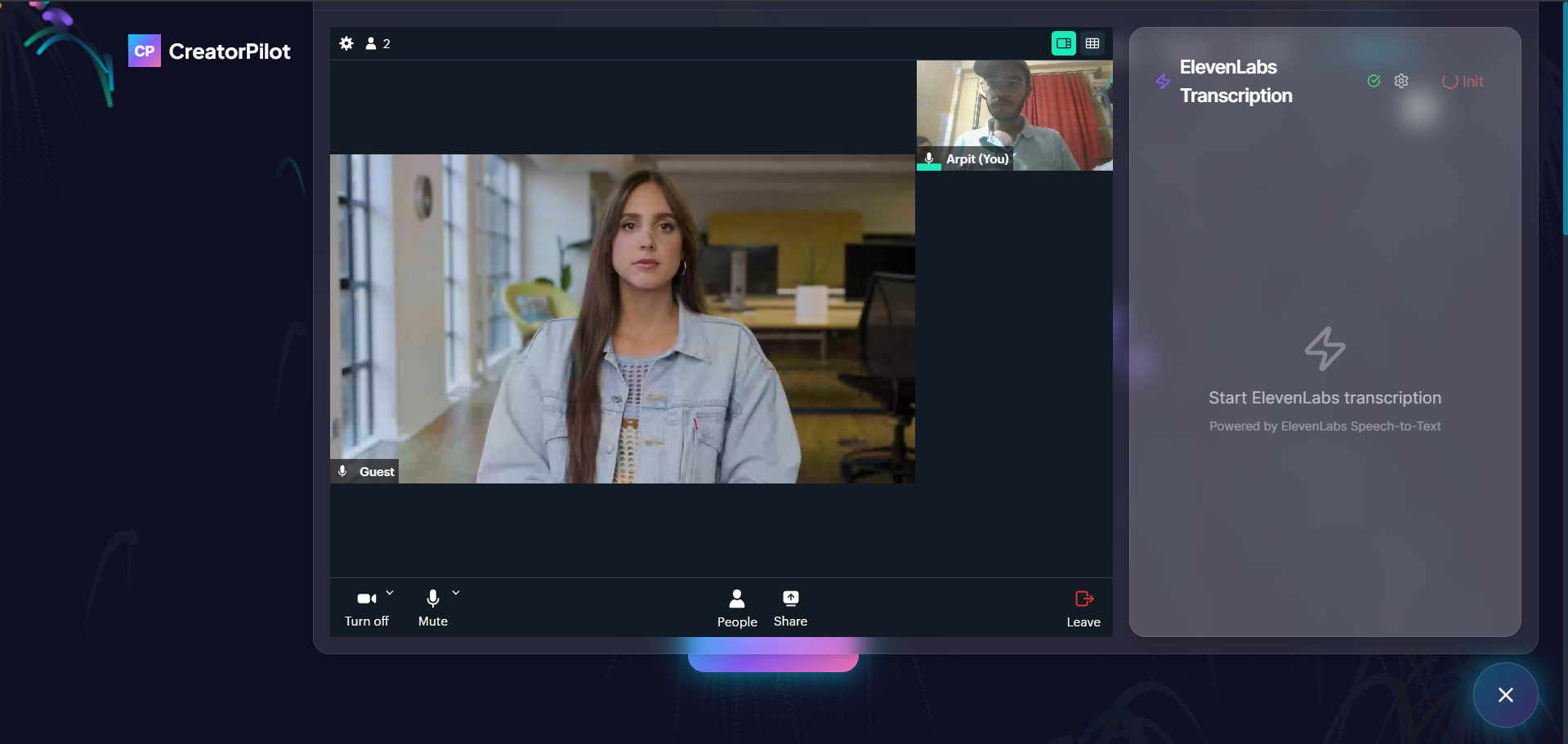This screenshot has height=744, width=1568.
Task: Click 'Start ElevenLabs transcription' text
Action: pos(1325,398)
